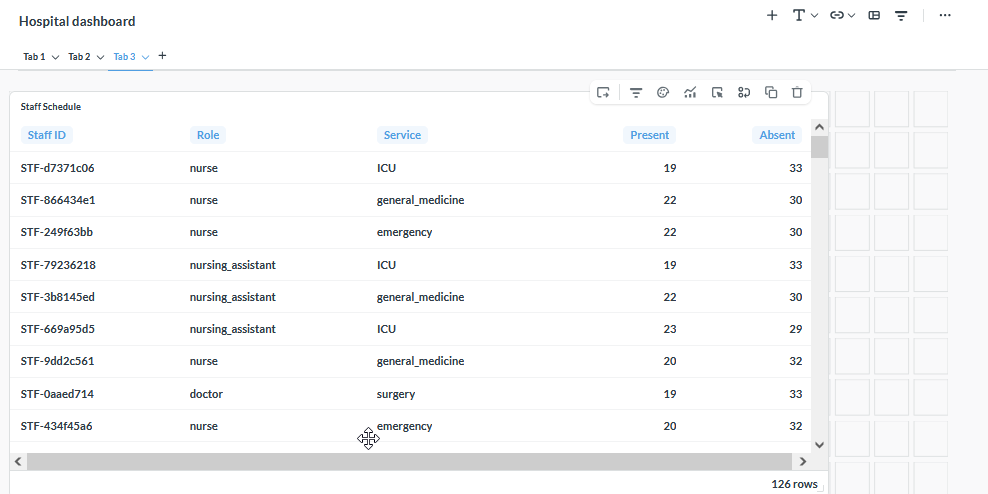Click the move card icon on card toolbar
The height and width of the screenshot is (494, 988).
pyautogui.click(x=603, y=93)
